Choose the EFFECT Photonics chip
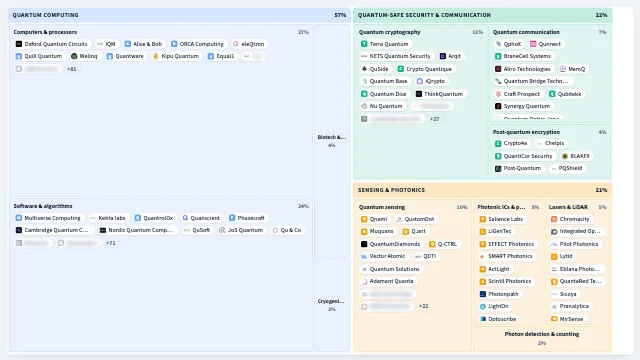Screen dimensions: 640x360 click(x=507, y=244)
